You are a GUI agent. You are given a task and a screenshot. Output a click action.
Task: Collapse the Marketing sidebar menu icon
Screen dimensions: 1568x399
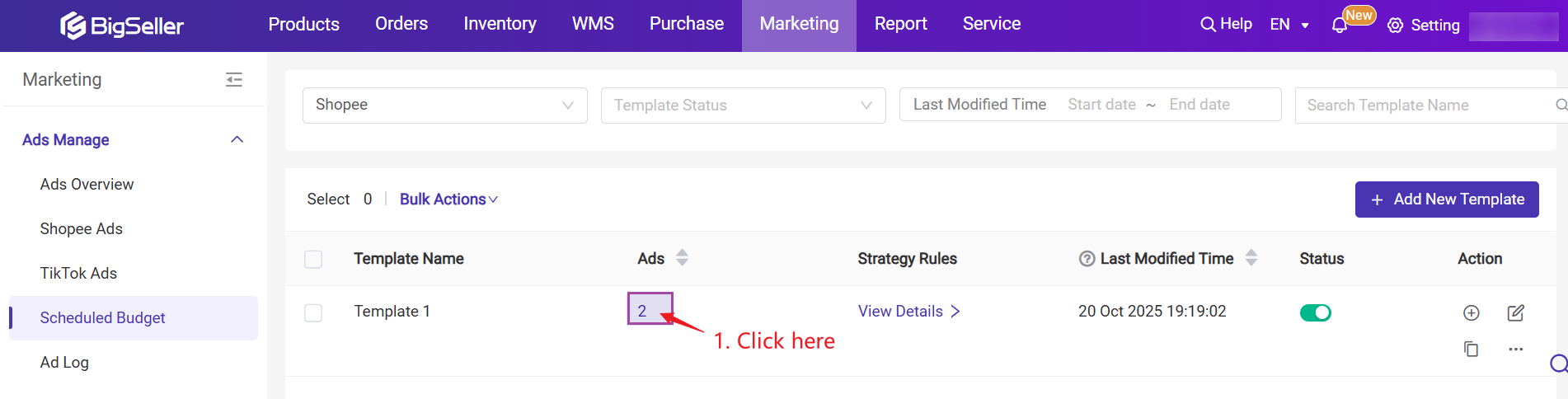(234, 80)
